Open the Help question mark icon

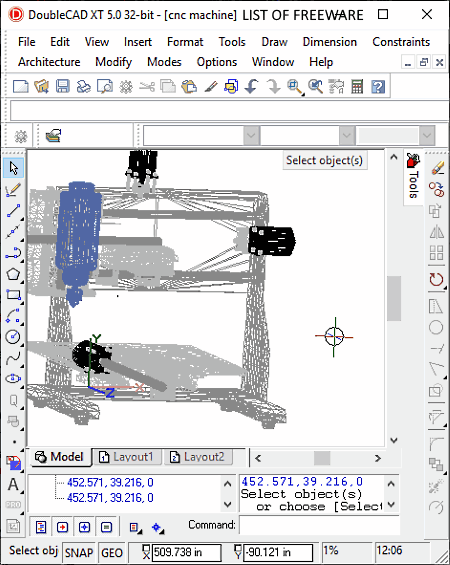(x=378, y=86)
